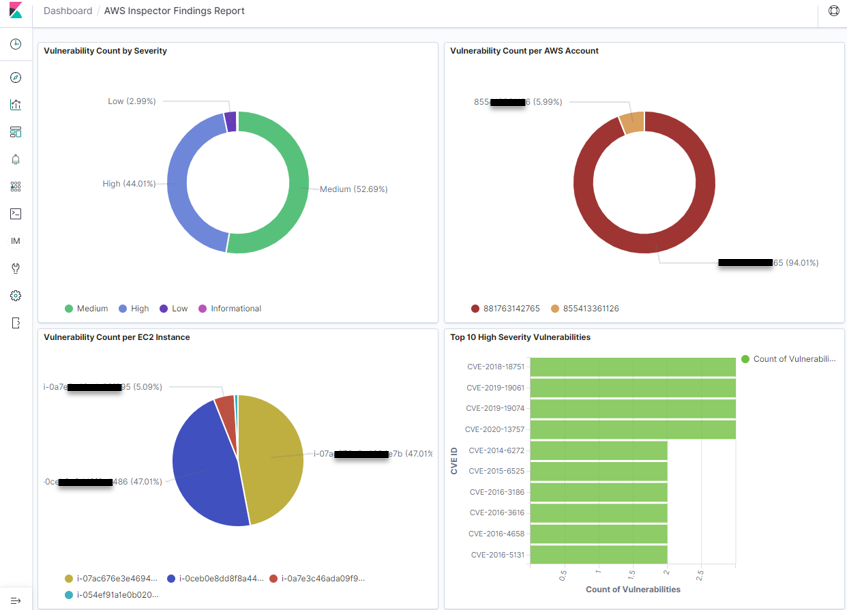Screen dimensions: 847x612
Task: Toggle the 855413361126 account legend
Action: (585, 308)
